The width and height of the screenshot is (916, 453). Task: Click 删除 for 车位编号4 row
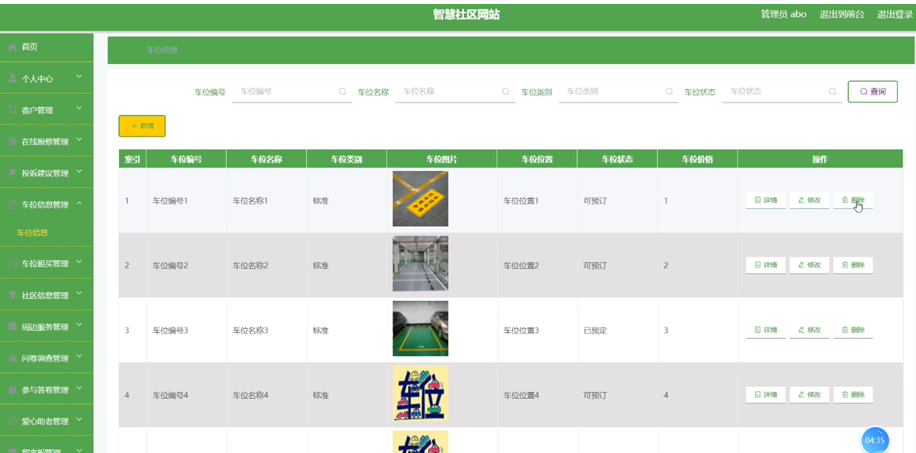click(853, 395)
